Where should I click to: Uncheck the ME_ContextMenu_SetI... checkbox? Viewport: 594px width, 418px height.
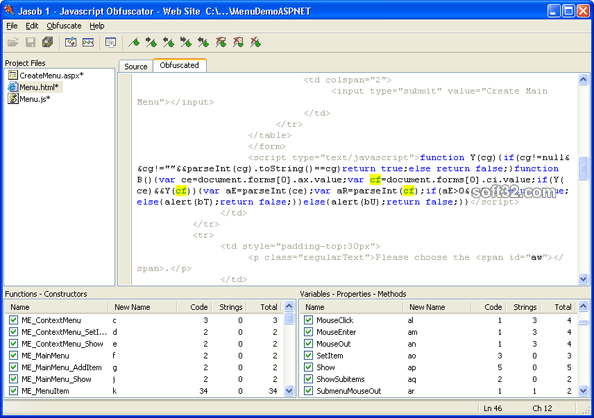[x=14, y=332]
